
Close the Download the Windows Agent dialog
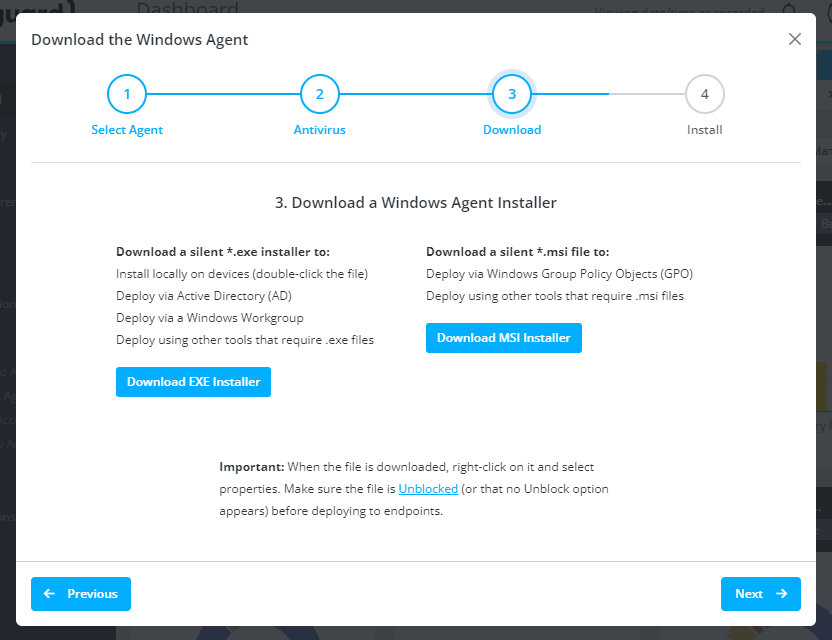[794, 39]
